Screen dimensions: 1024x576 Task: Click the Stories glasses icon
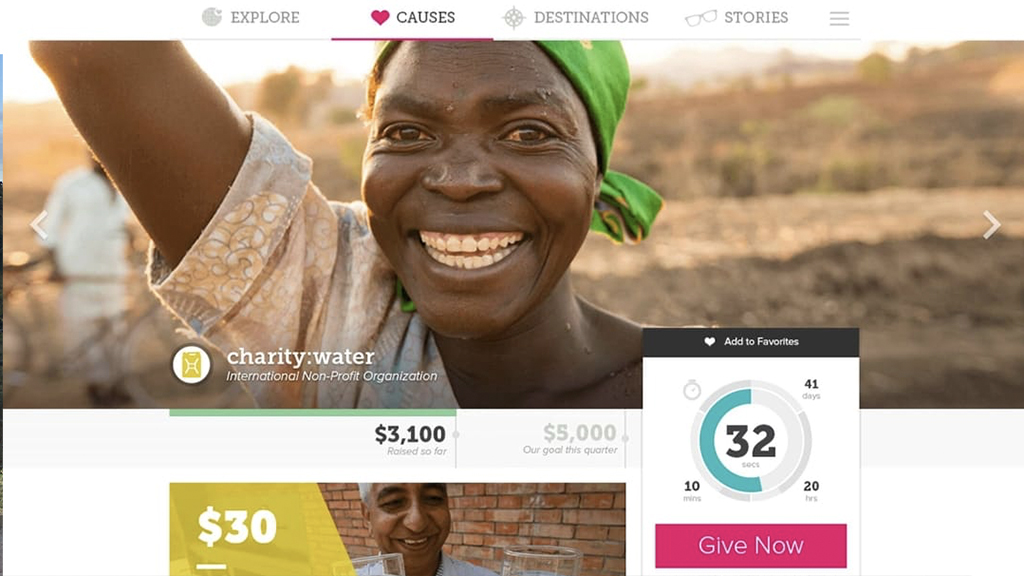click(701, 18)
